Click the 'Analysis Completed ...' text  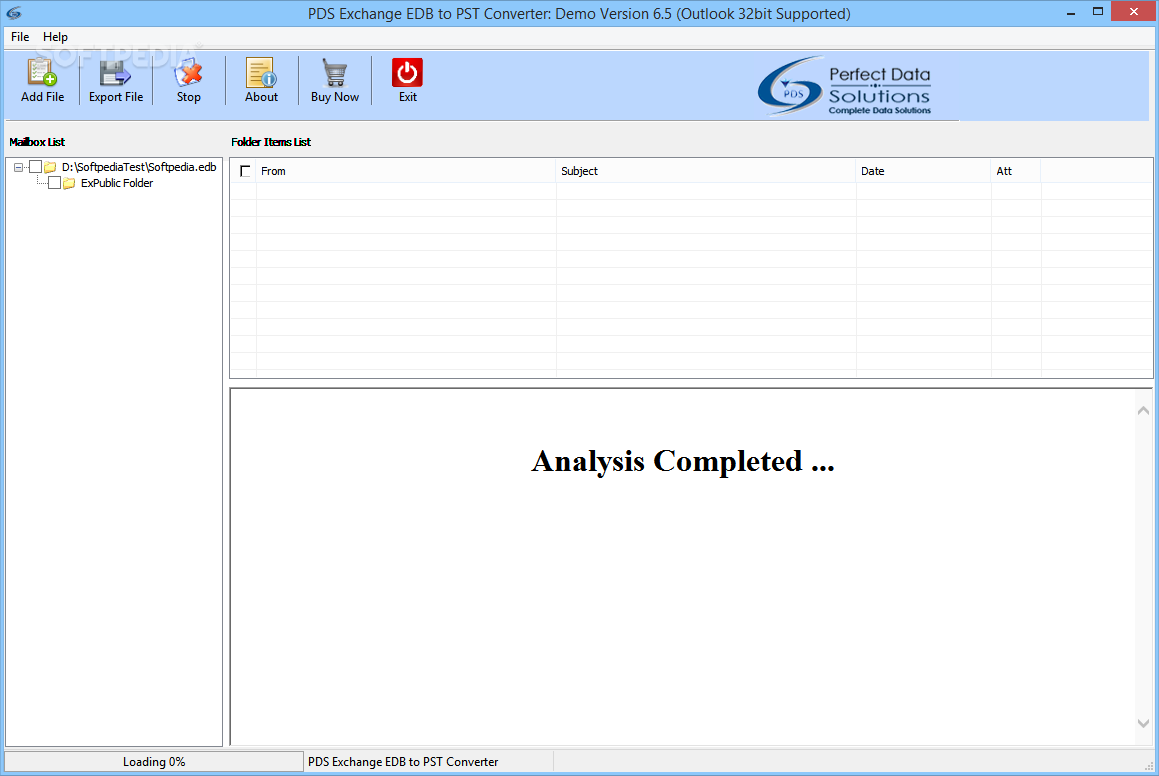tap(683, 461)
